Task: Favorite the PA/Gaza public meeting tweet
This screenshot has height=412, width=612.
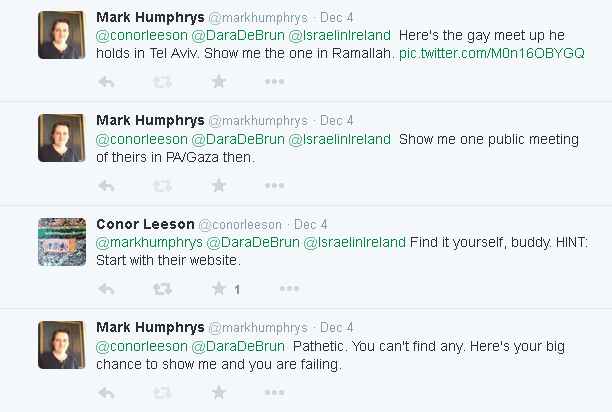Action: pyautogui.click(x=219, y=185)
